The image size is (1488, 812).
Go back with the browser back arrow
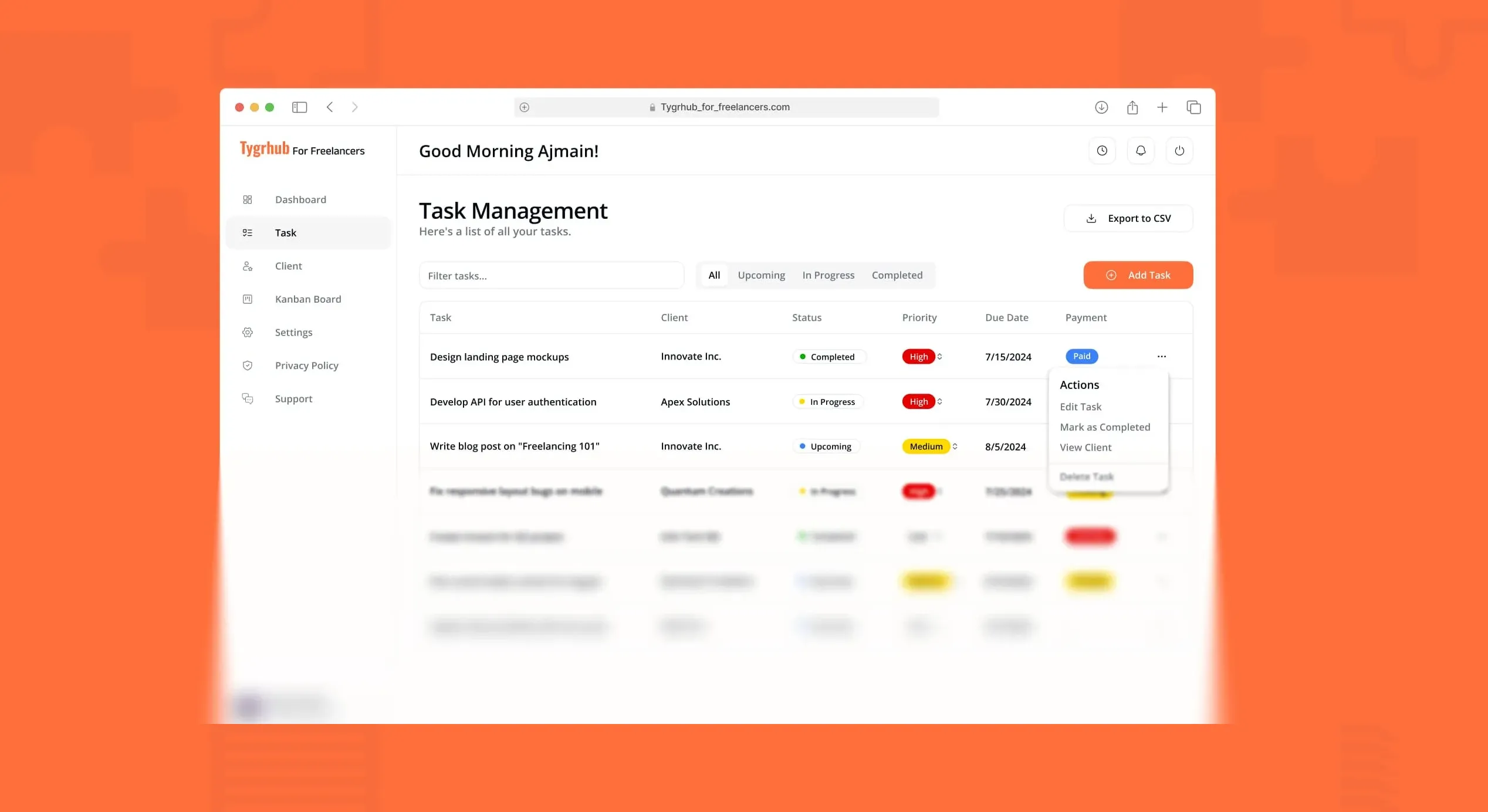click(x=330, y=107)
